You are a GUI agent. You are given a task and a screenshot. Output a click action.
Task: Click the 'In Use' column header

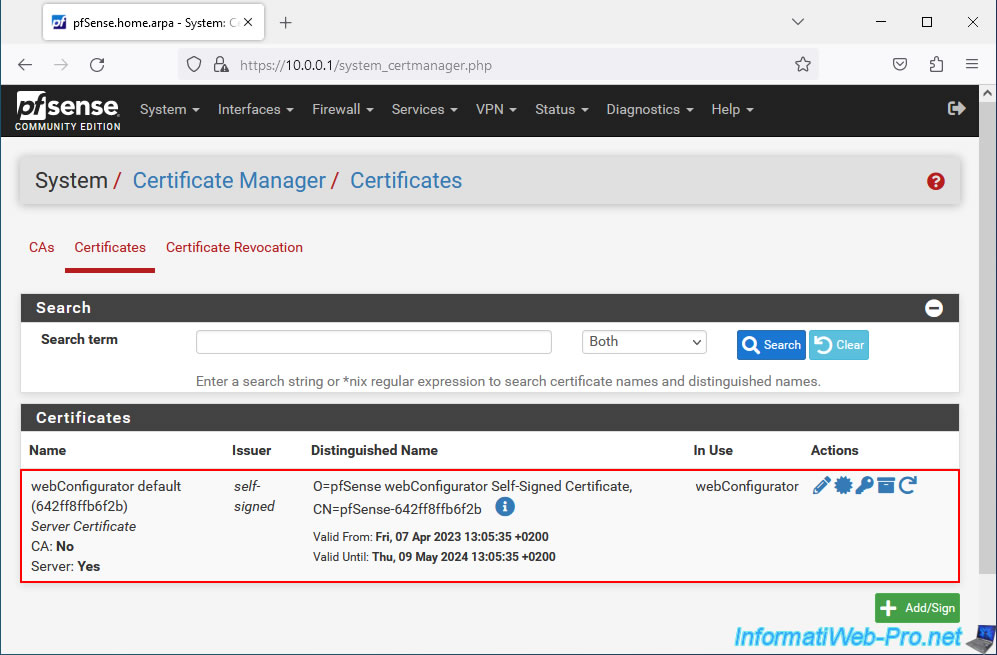pos(713,450)
